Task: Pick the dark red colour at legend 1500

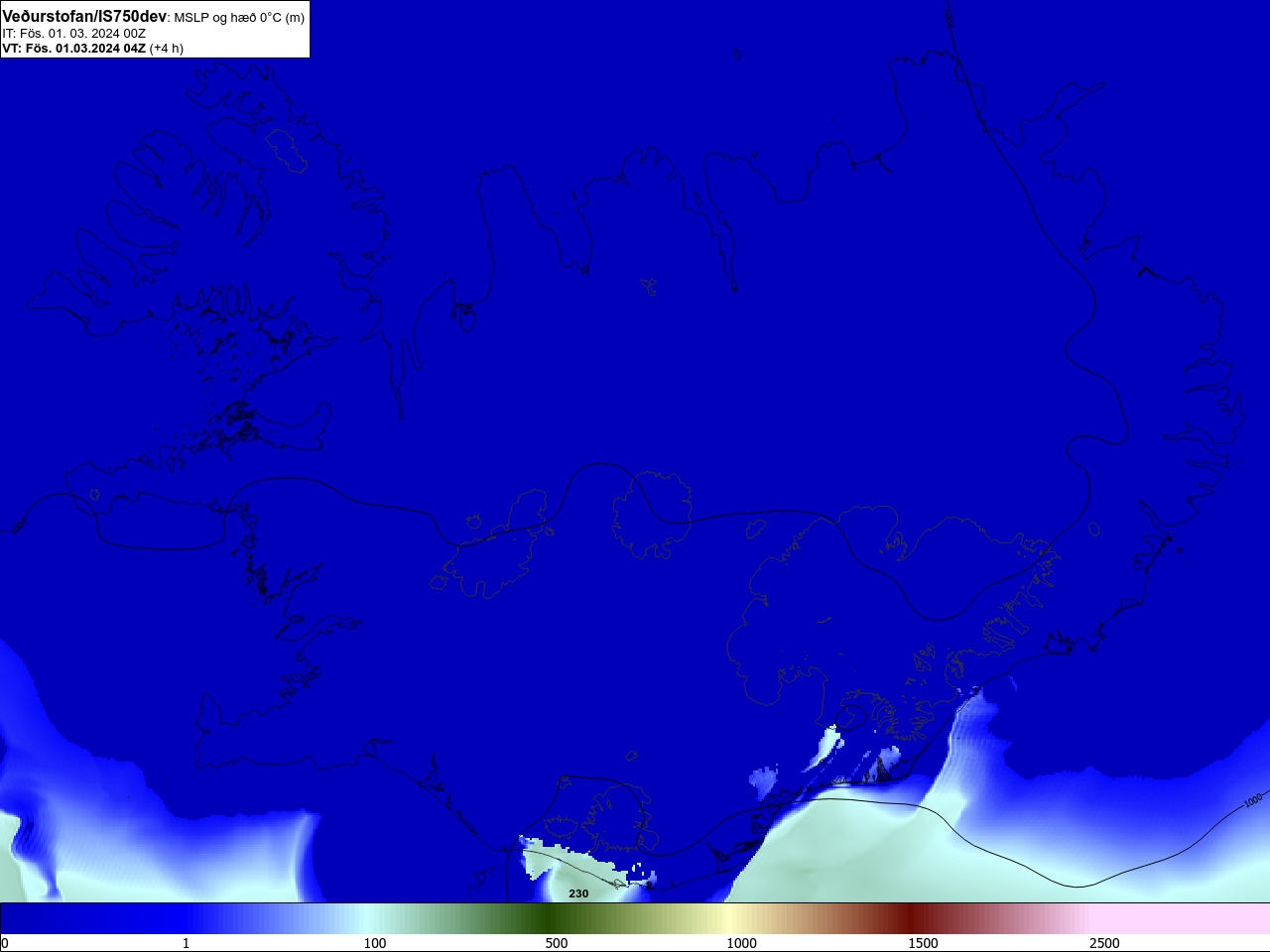Action: click(910, 918)
